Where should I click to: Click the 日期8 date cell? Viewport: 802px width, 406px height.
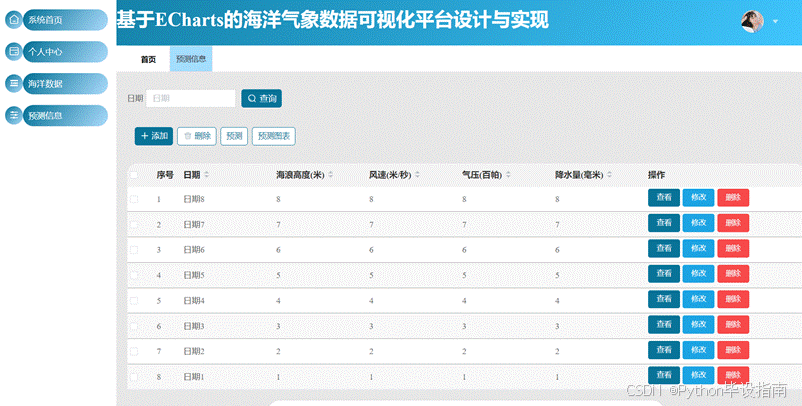coord(194,199)
